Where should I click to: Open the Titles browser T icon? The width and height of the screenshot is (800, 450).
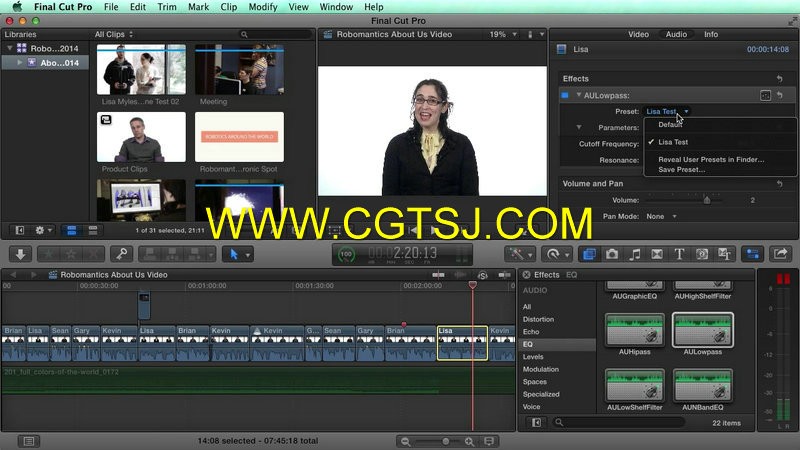click(x=679, y=254)
